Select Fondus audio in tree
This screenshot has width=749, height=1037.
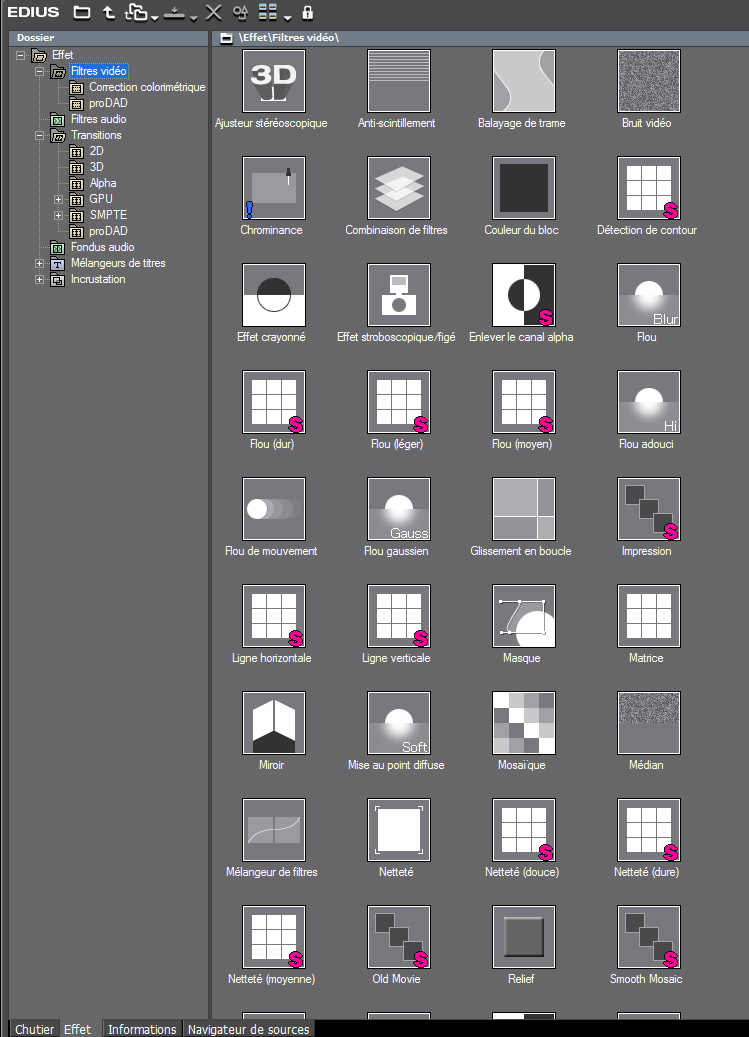coord(102,247)
